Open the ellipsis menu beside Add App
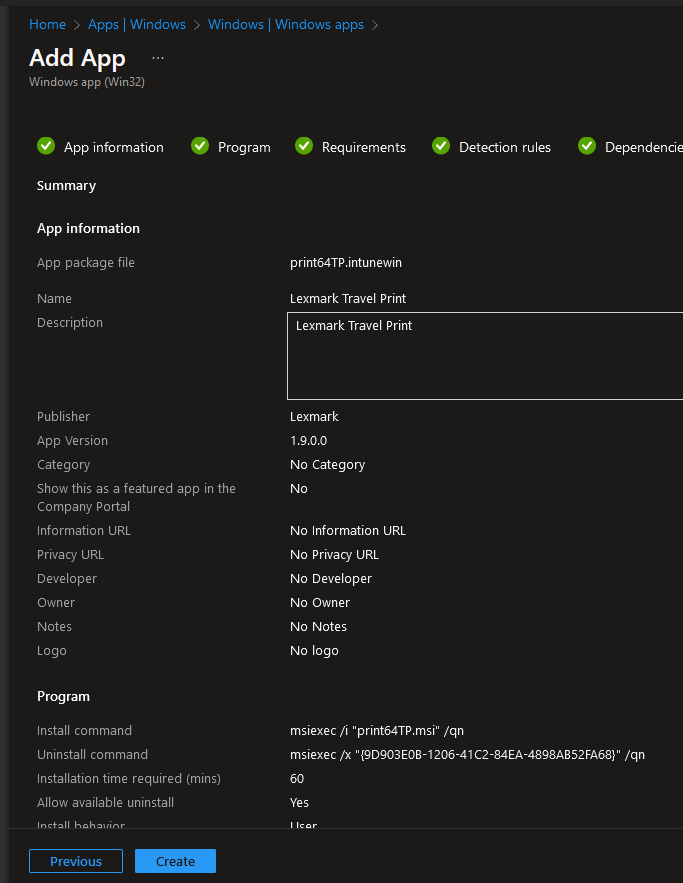This screenshot has height=883, width=683. (158, 58)
